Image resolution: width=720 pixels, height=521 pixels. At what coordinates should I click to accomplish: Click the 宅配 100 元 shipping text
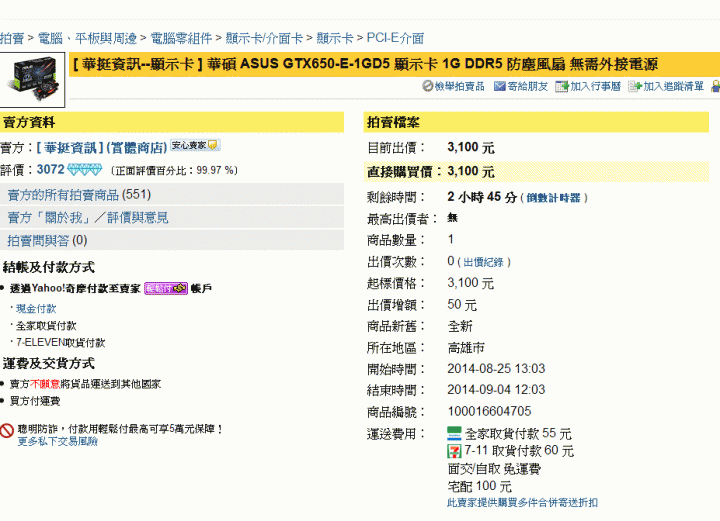(479, 486)
